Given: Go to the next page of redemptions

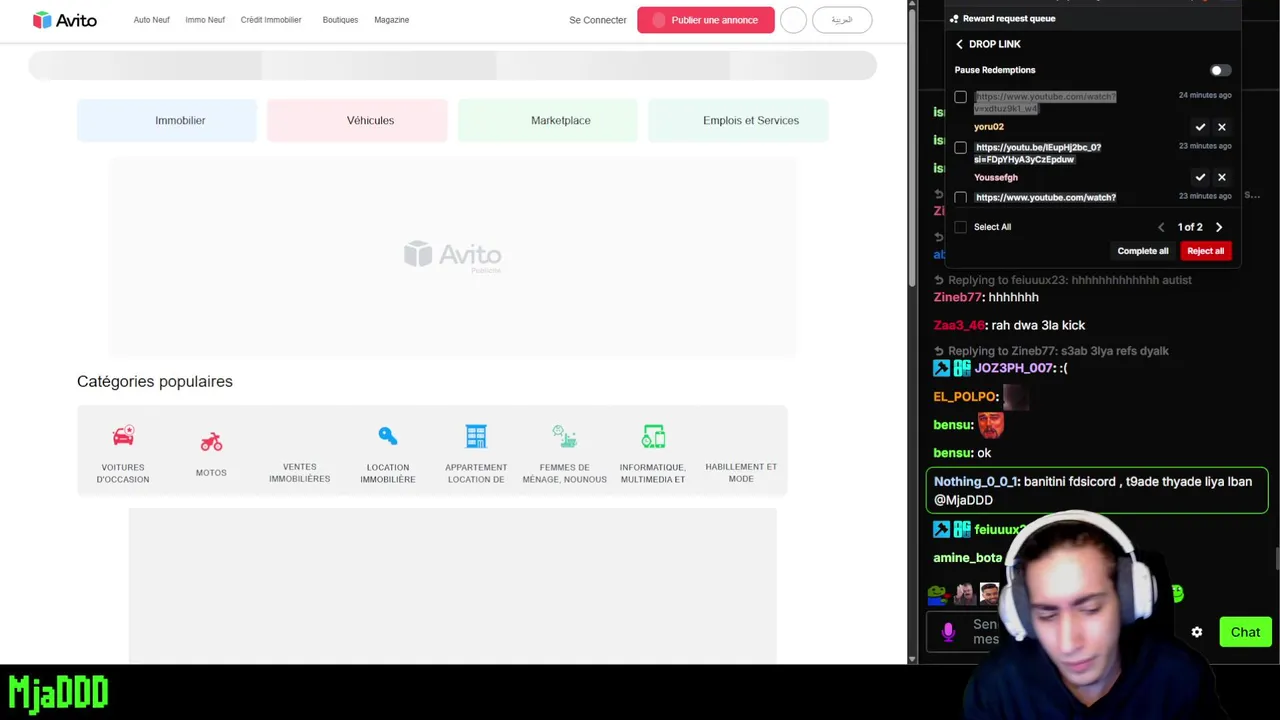Looking at the screenshot, I should tap(1218, 227).
